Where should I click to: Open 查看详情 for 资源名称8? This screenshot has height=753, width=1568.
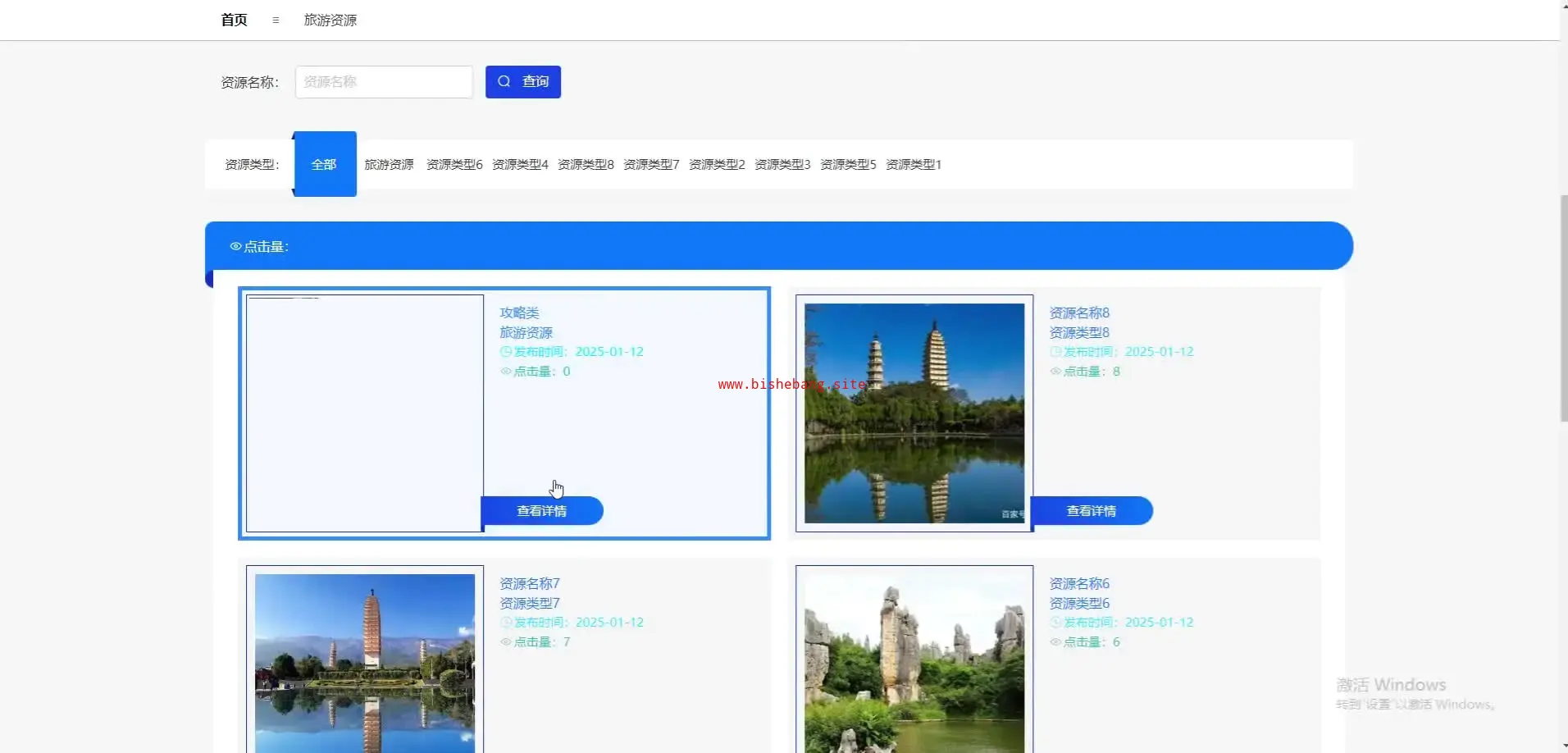[1091, 511]
